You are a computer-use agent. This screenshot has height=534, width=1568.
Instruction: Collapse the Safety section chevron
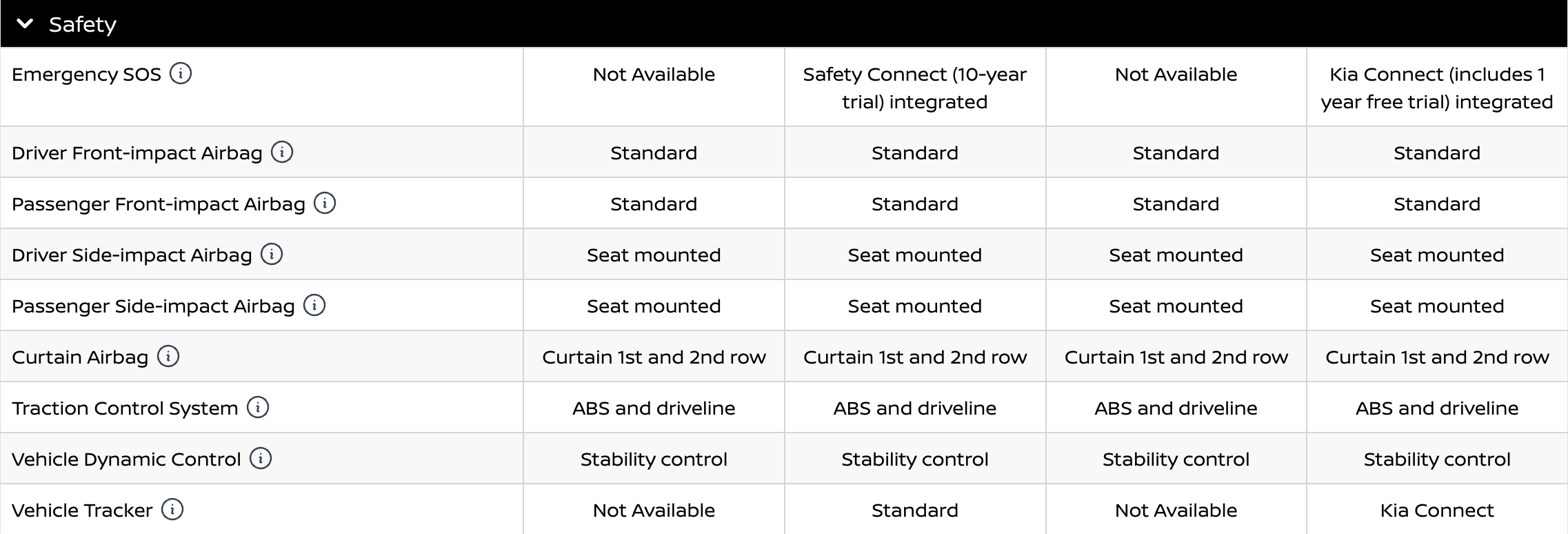[x=25, y=24]
